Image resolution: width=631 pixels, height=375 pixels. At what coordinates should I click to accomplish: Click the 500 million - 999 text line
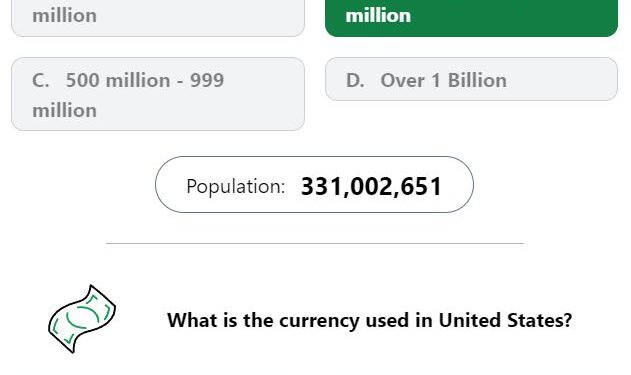coord(145,80)
